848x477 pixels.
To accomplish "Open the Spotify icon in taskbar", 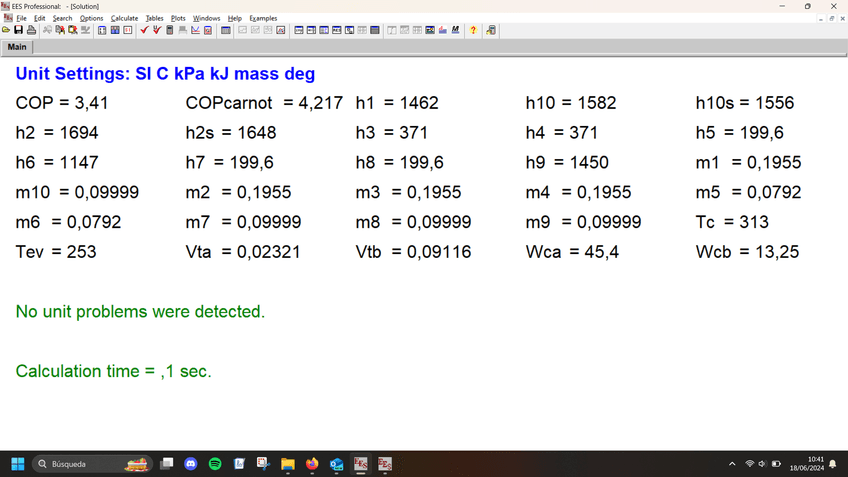I will point(215,464).
